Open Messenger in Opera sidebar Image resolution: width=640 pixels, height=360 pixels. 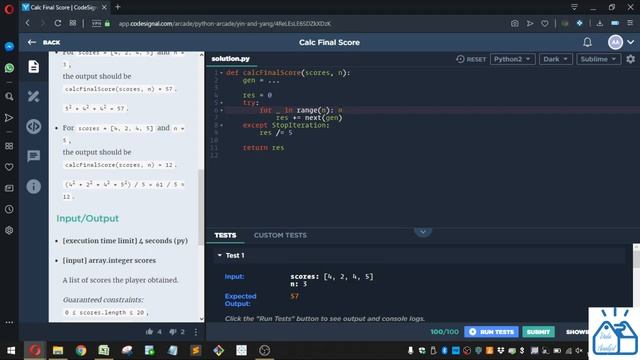[9, 47]
